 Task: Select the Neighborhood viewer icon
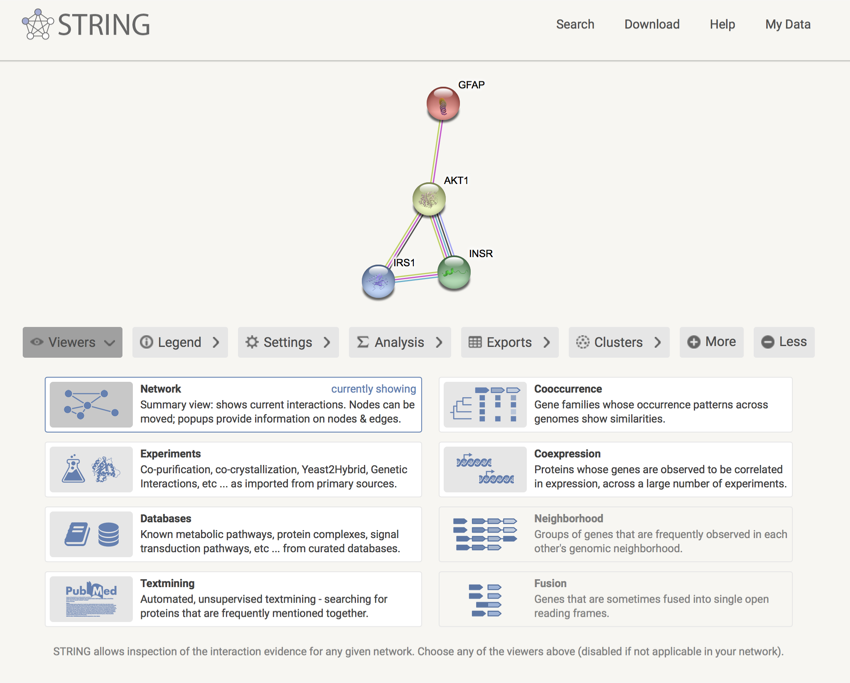pyautogui.click(x=485, y=534)
